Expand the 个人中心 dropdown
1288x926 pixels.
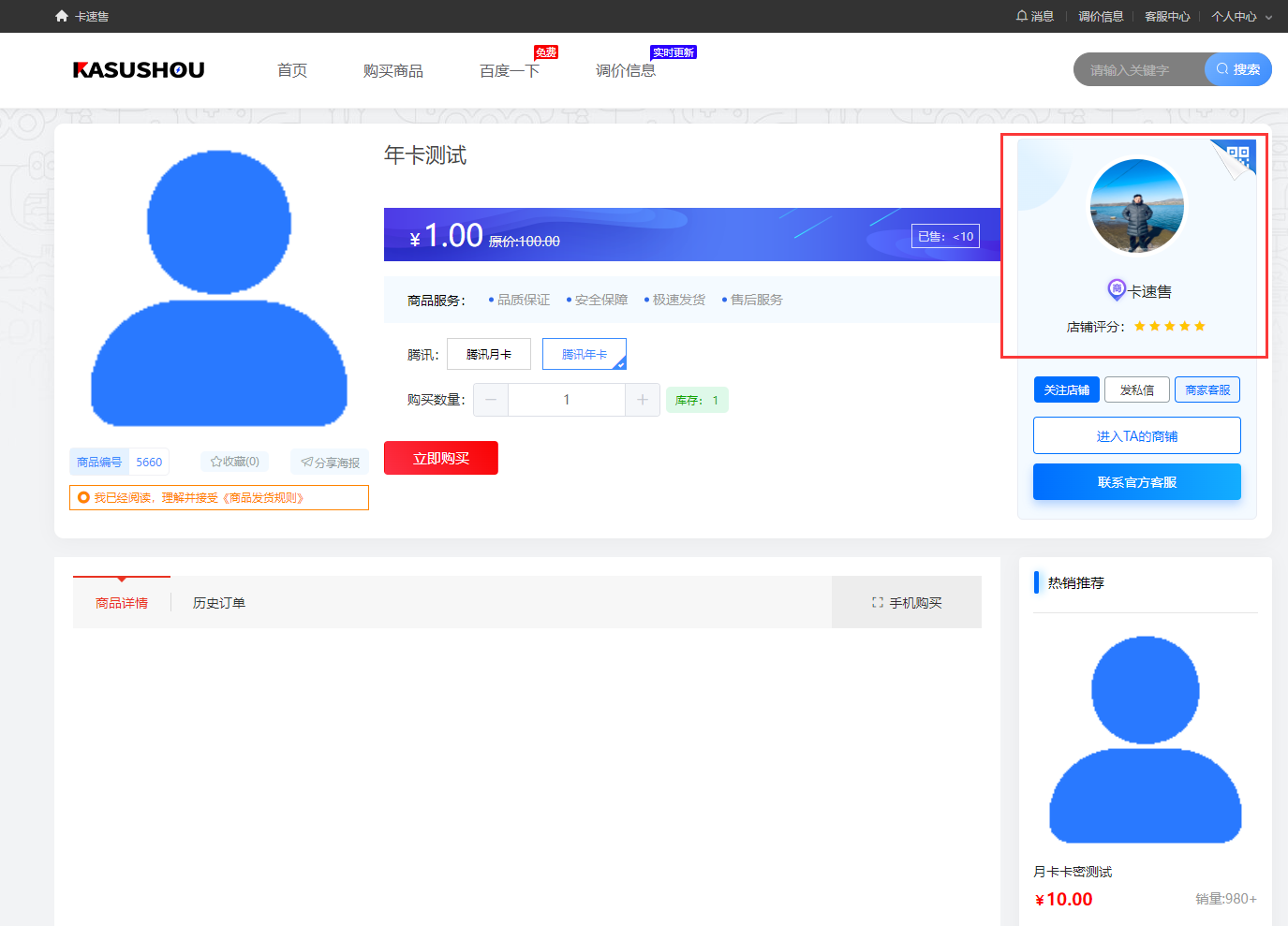click(x=1241, y=16)
